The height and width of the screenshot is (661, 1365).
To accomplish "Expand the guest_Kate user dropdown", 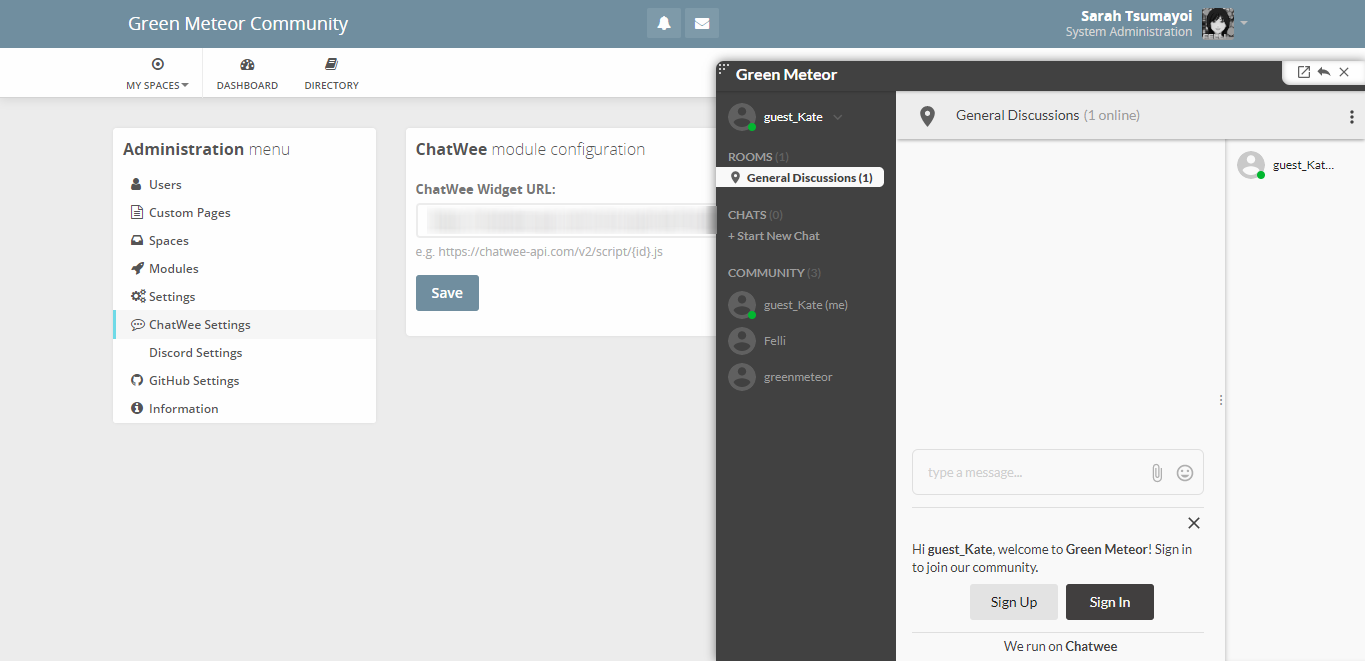I will [x=838, y=117].
